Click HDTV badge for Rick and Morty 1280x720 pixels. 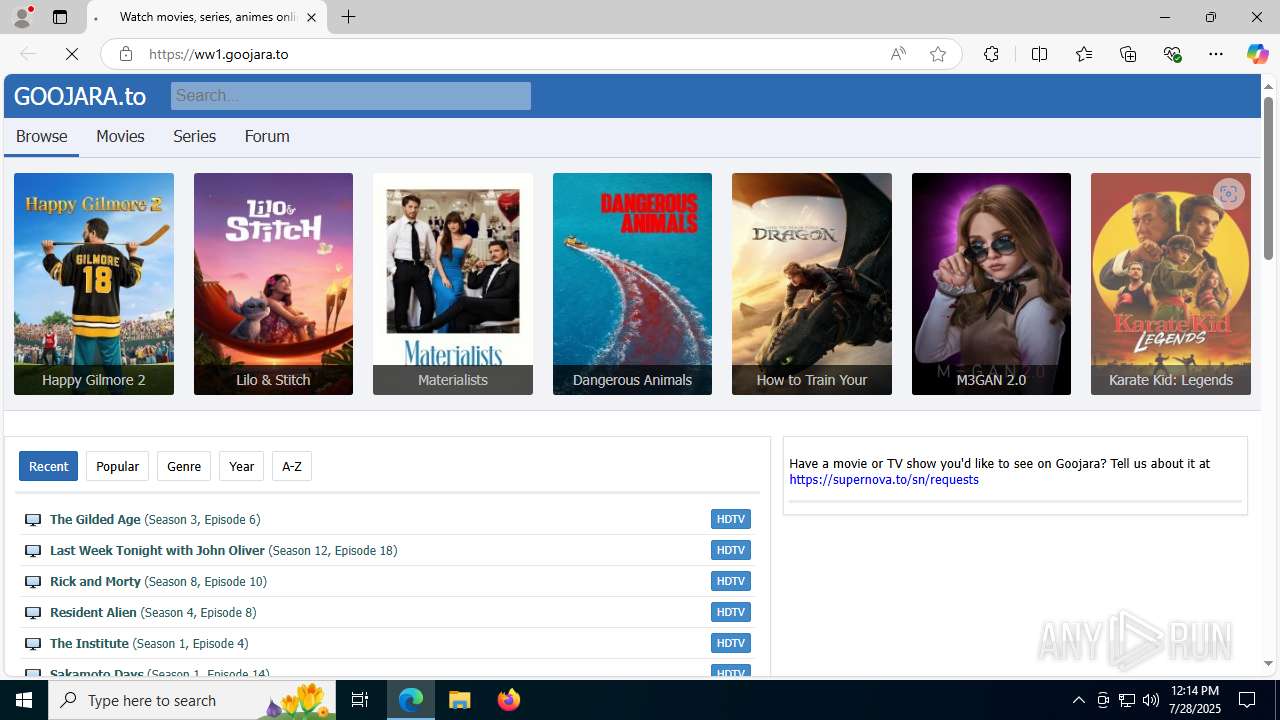coord(731,581)
